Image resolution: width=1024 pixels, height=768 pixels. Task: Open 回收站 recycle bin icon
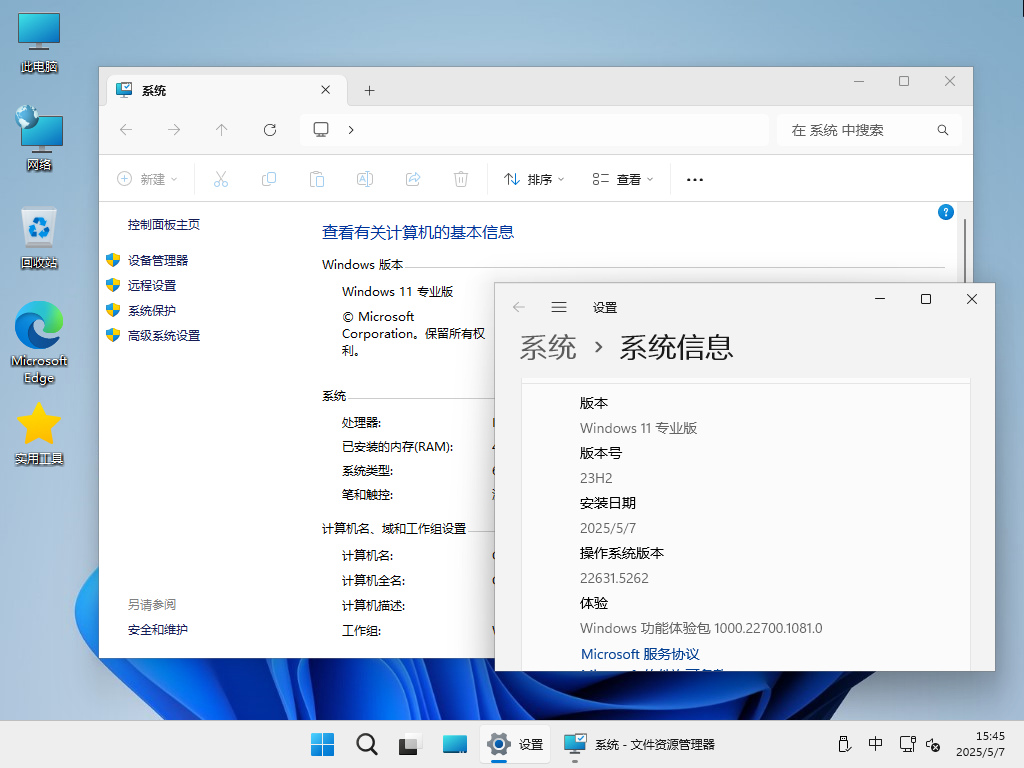(x=39, y=238)
